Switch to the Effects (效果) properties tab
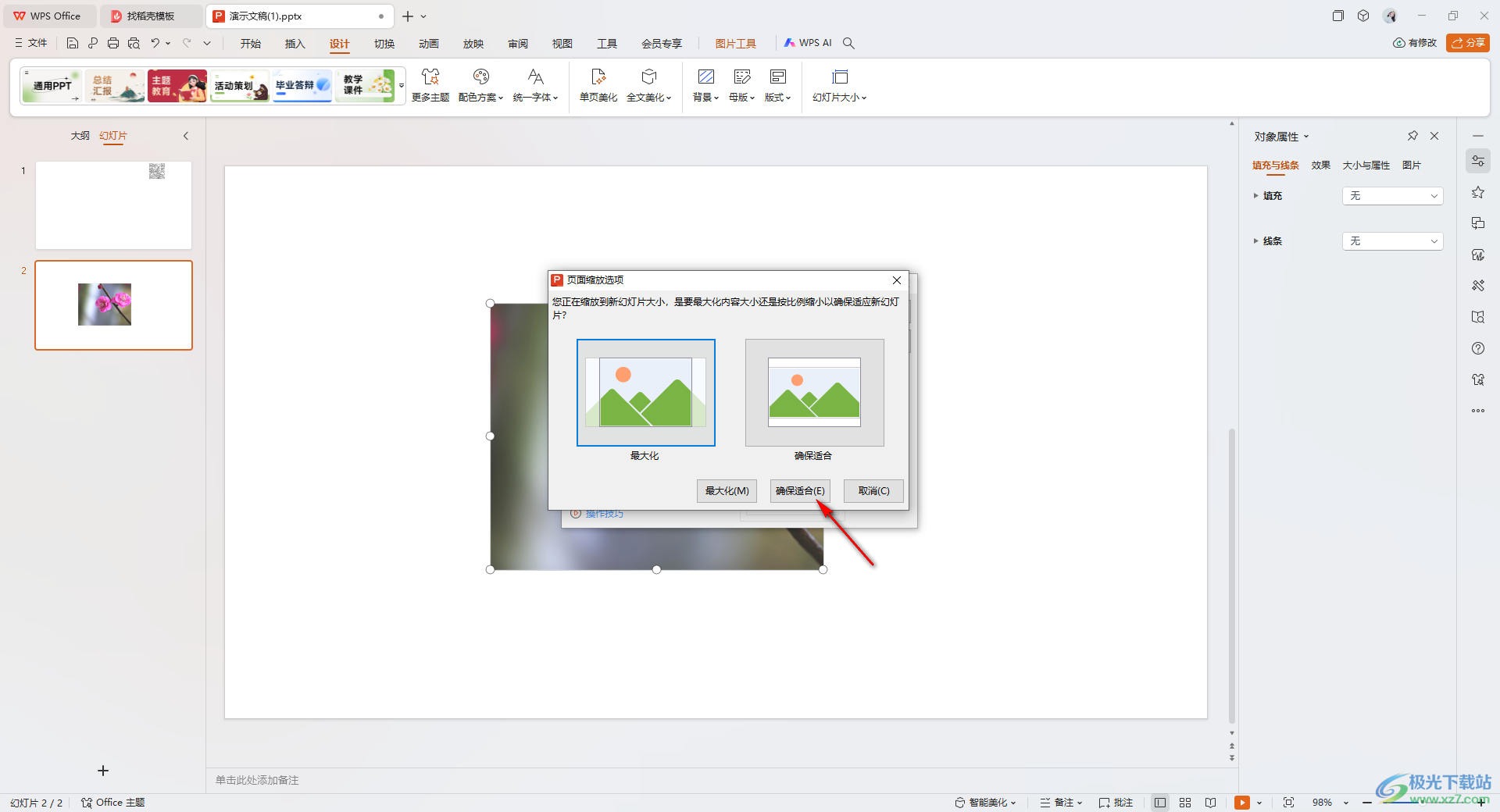Viewport: 1500px width, 812px height. 1321,166
